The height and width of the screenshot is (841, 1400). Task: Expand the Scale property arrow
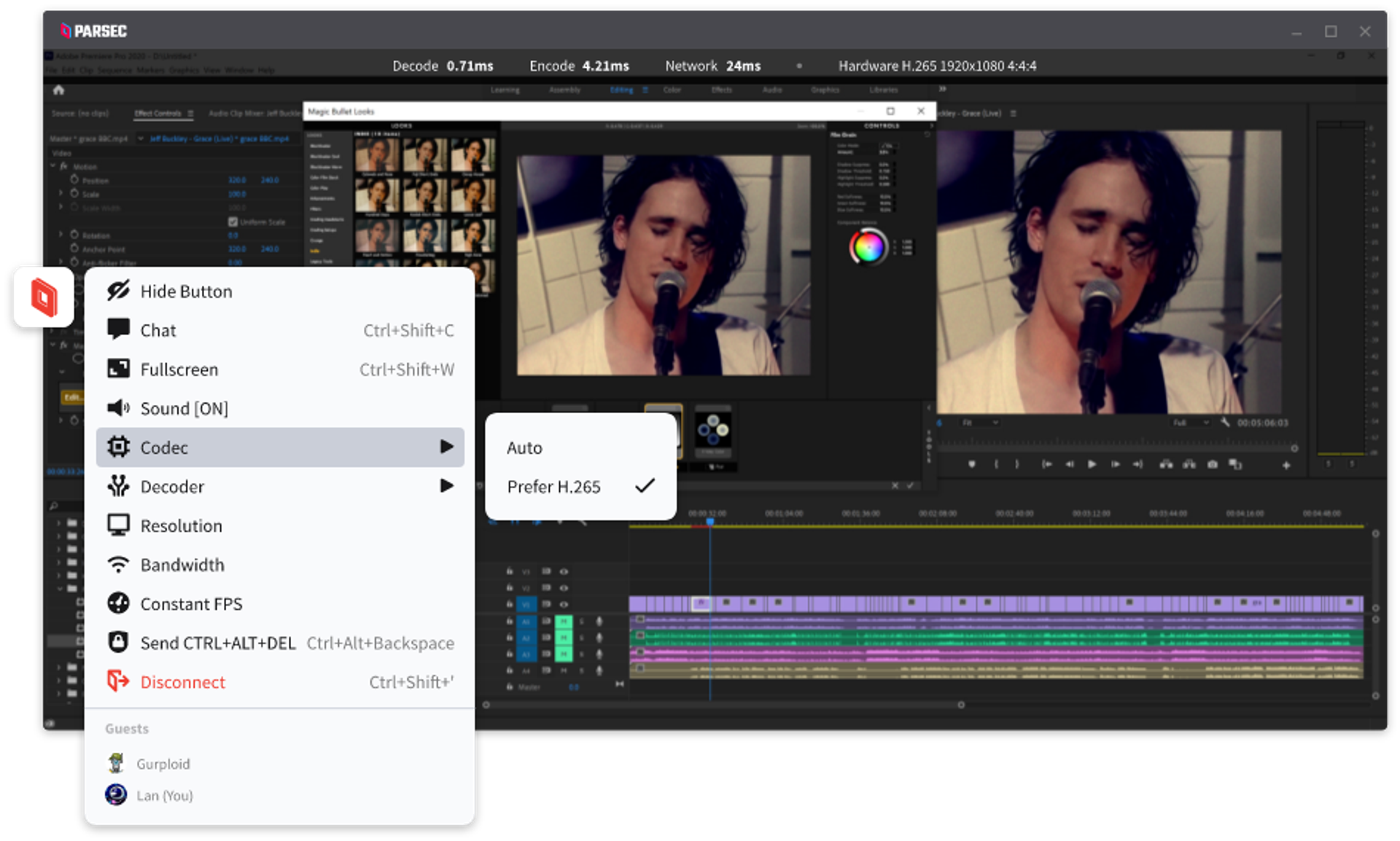click(61, 193)
